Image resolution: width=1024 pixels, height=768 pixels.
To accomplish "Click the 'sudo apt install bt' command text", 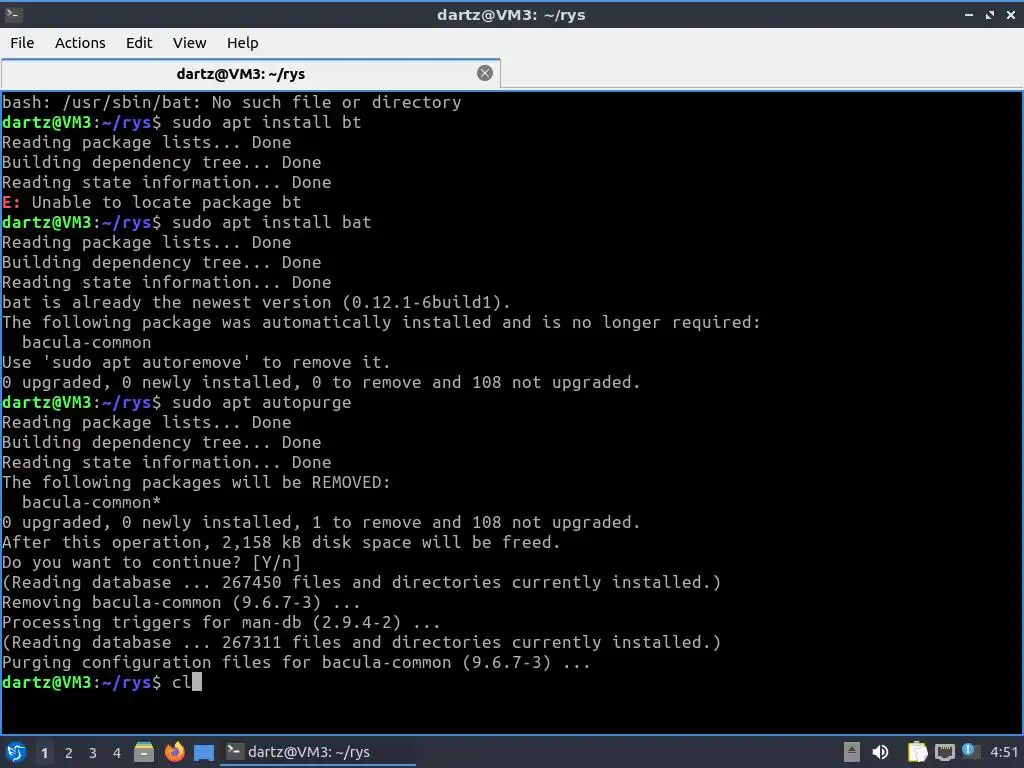I will pyautogui.click(x=266, y=122).
